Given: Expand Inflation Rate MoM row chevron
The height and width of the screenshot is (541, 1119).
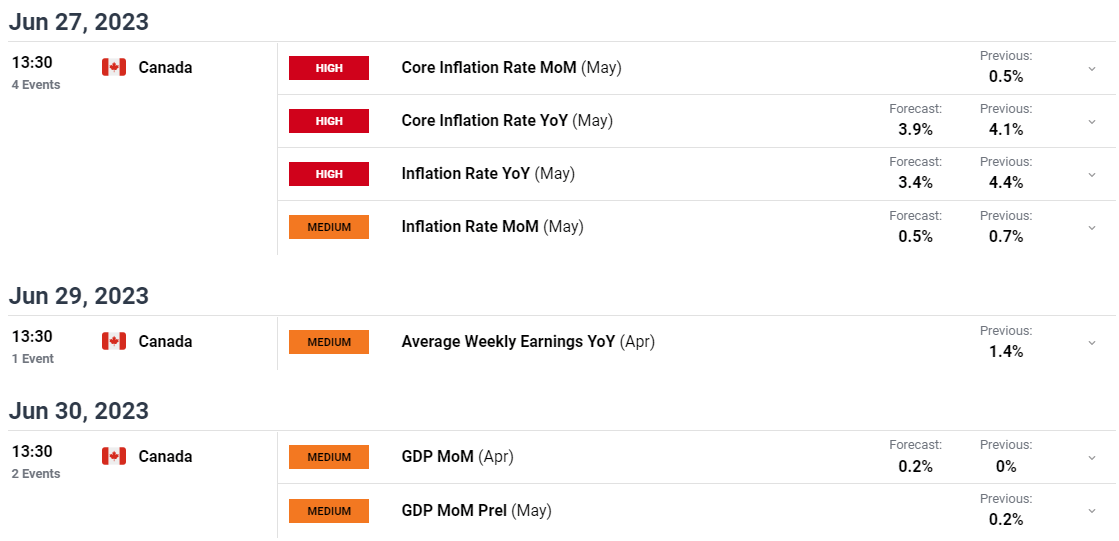Looking at the screenshot, I should (x=1092, y=228).
